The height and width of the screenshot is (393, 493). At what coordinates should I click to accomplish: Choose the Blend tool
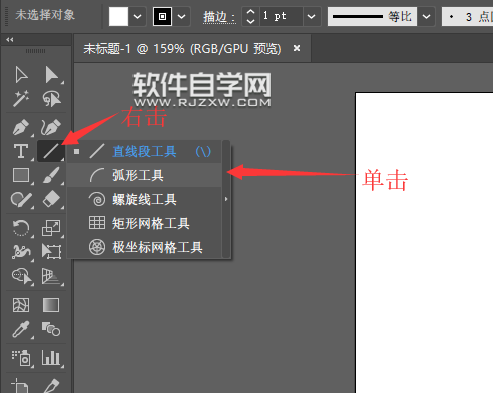point(51,329)
